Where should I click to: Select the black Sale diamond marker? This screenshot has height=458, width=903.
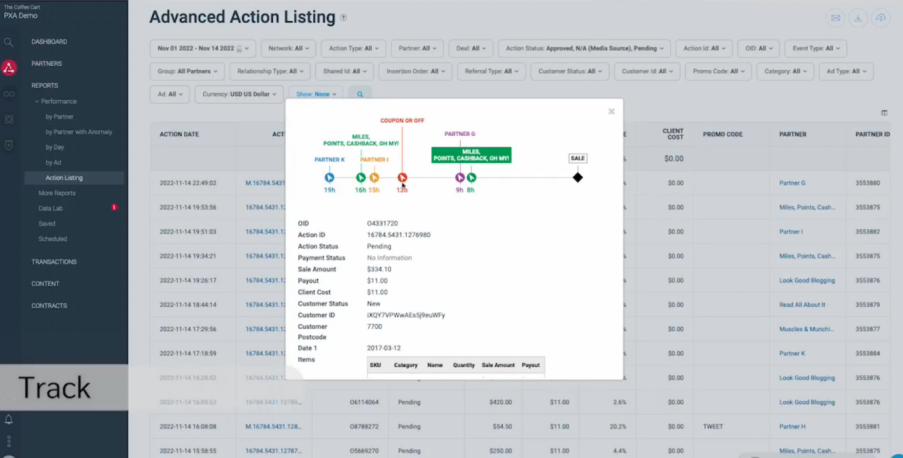coord(577,178)
